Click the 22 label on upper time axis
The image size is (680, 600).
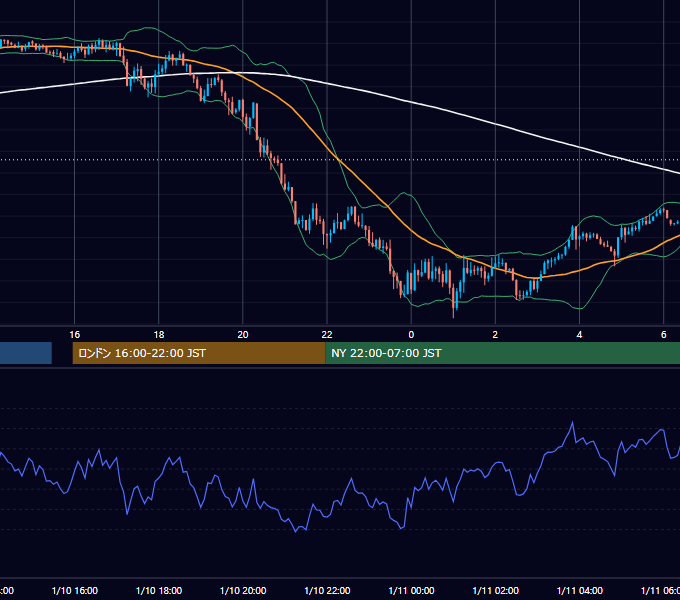click(327, 335)
